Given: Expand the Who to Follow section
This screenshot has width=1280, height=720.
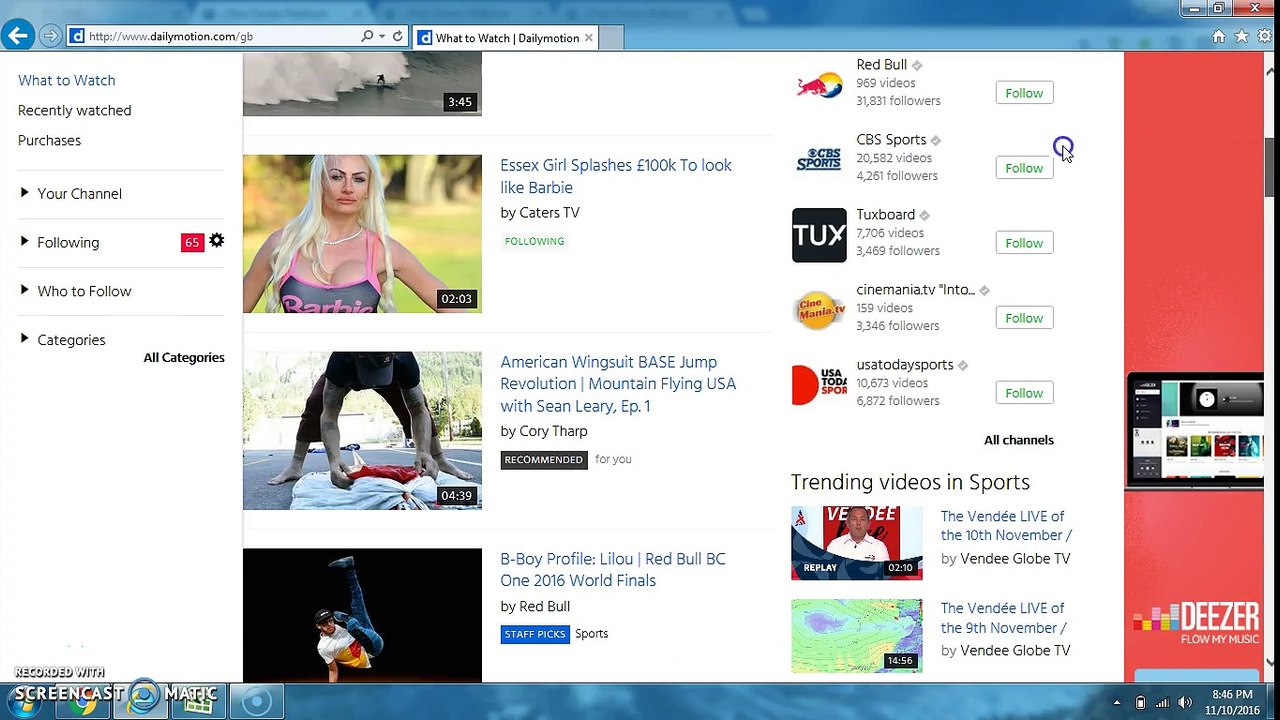Looking at the screenshot, I should pos(75,291).
